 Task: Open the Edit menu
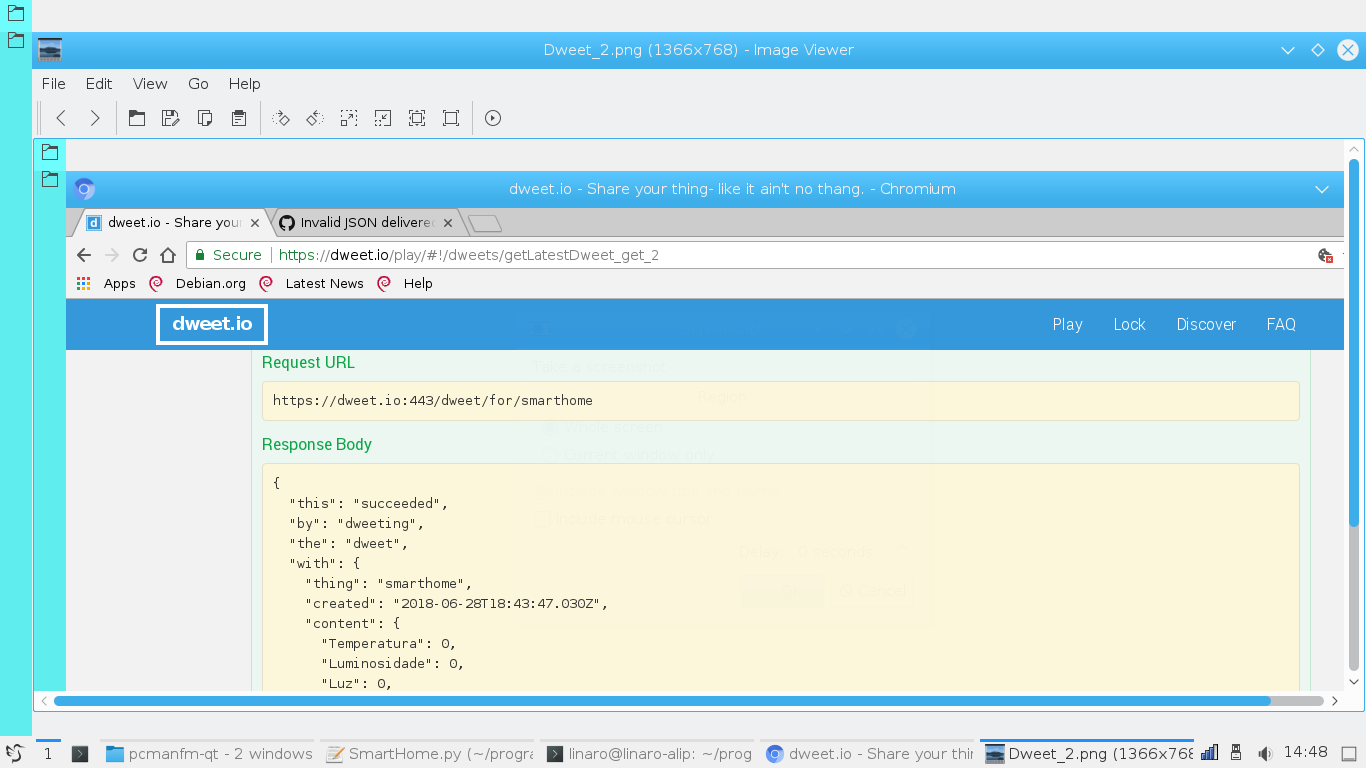point(99,84)
